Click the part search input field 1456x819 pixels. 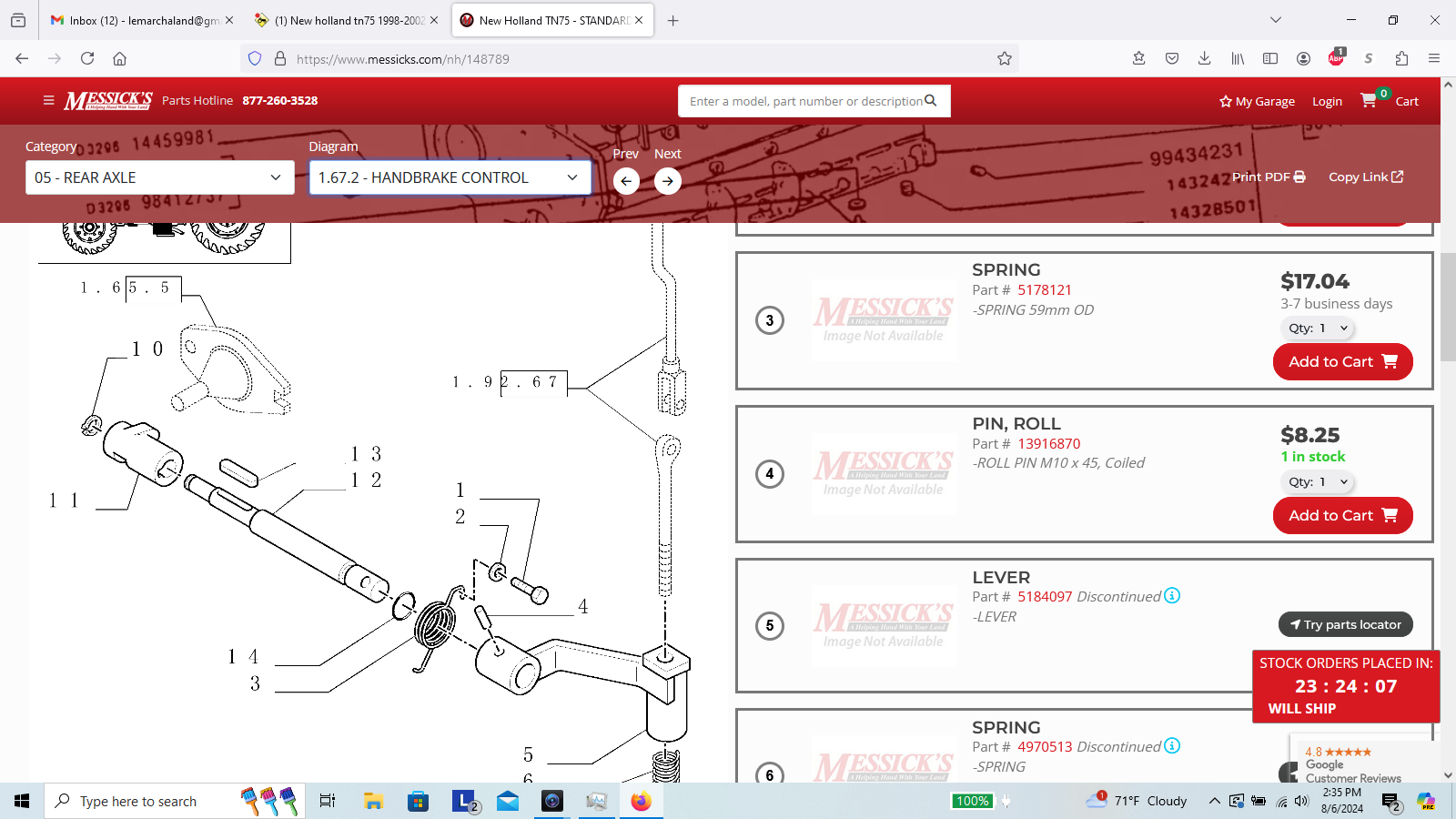pyautogui.click(x=805, y=101)
